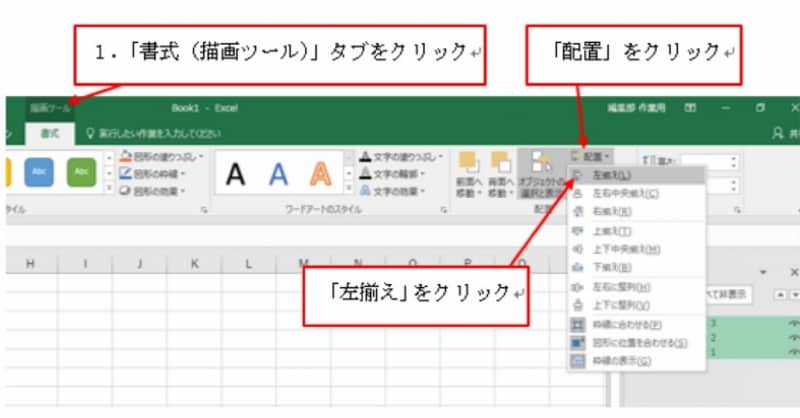This screenshot has width=800, height=418.
Task: Apply the blue A WordArt style
Action: pos(278,174)
